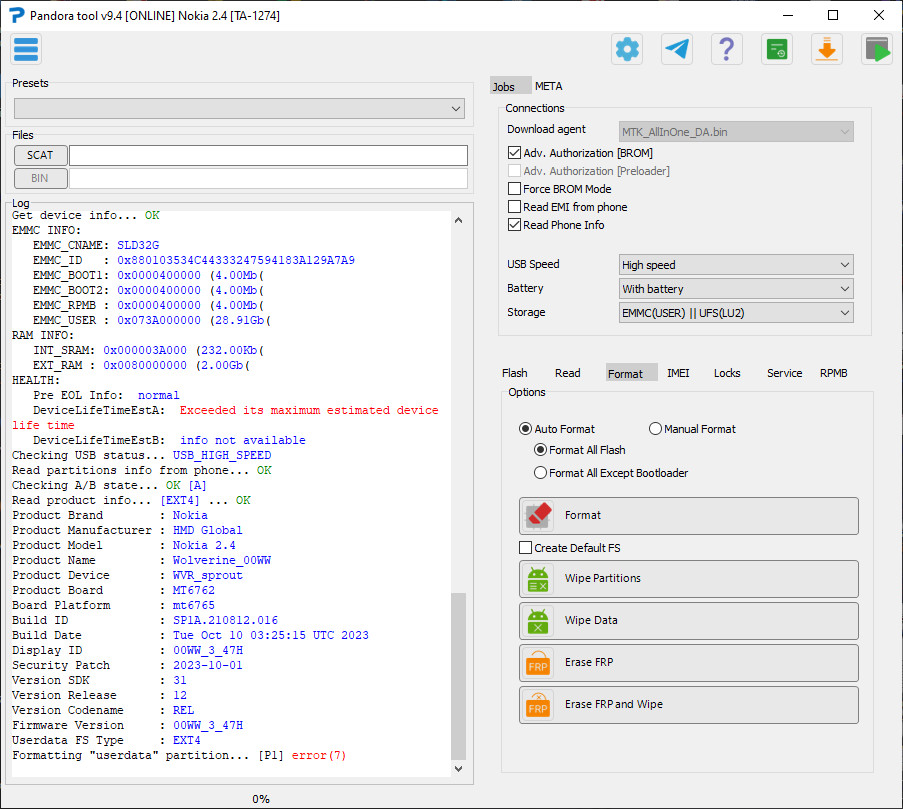Image resolution: width=903 pixels, height=809 pixels.
Task: Click the SLD32G EMMC_CNAME value
Action: click(138, 245)
